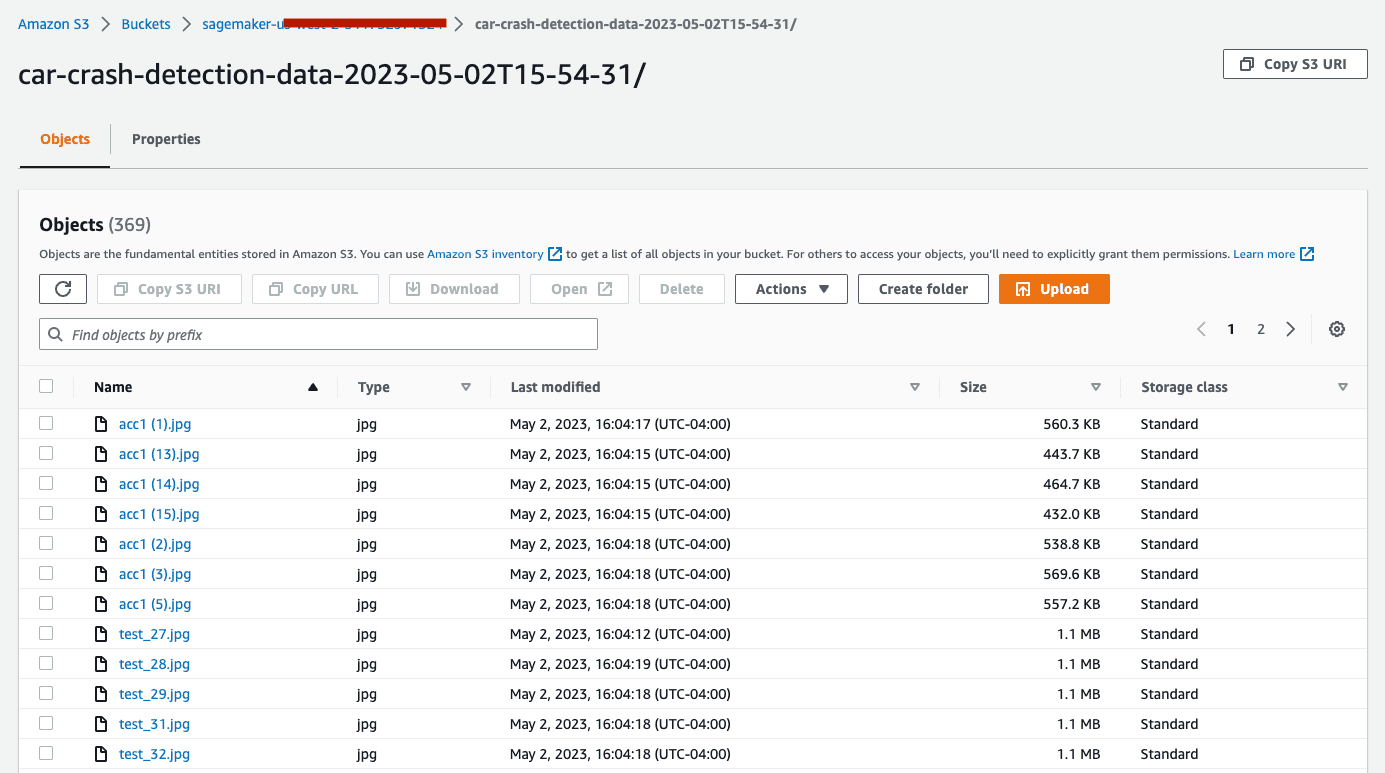Select acc1 (15).jpg with its checkbox
1385x773 pixels.
[x=46, y=513]
